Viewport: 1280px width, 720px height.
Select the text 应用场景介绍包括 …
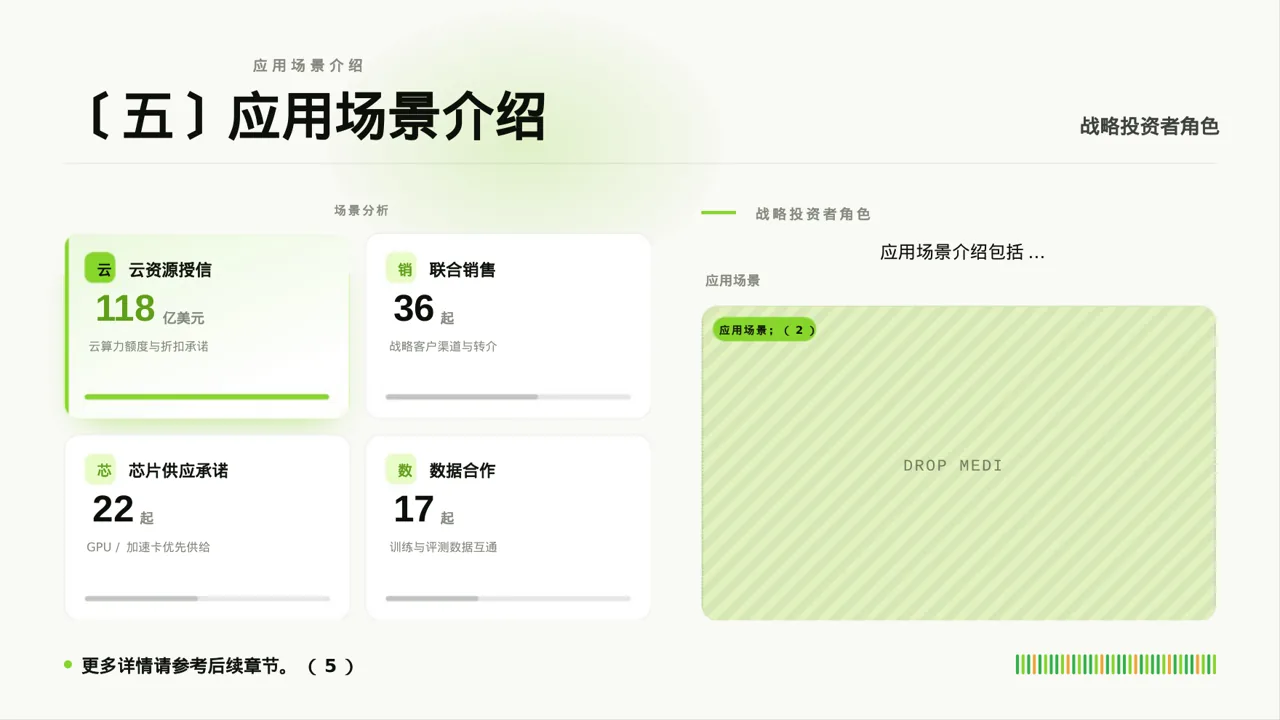pyautogui.click(x=962, y=252)
